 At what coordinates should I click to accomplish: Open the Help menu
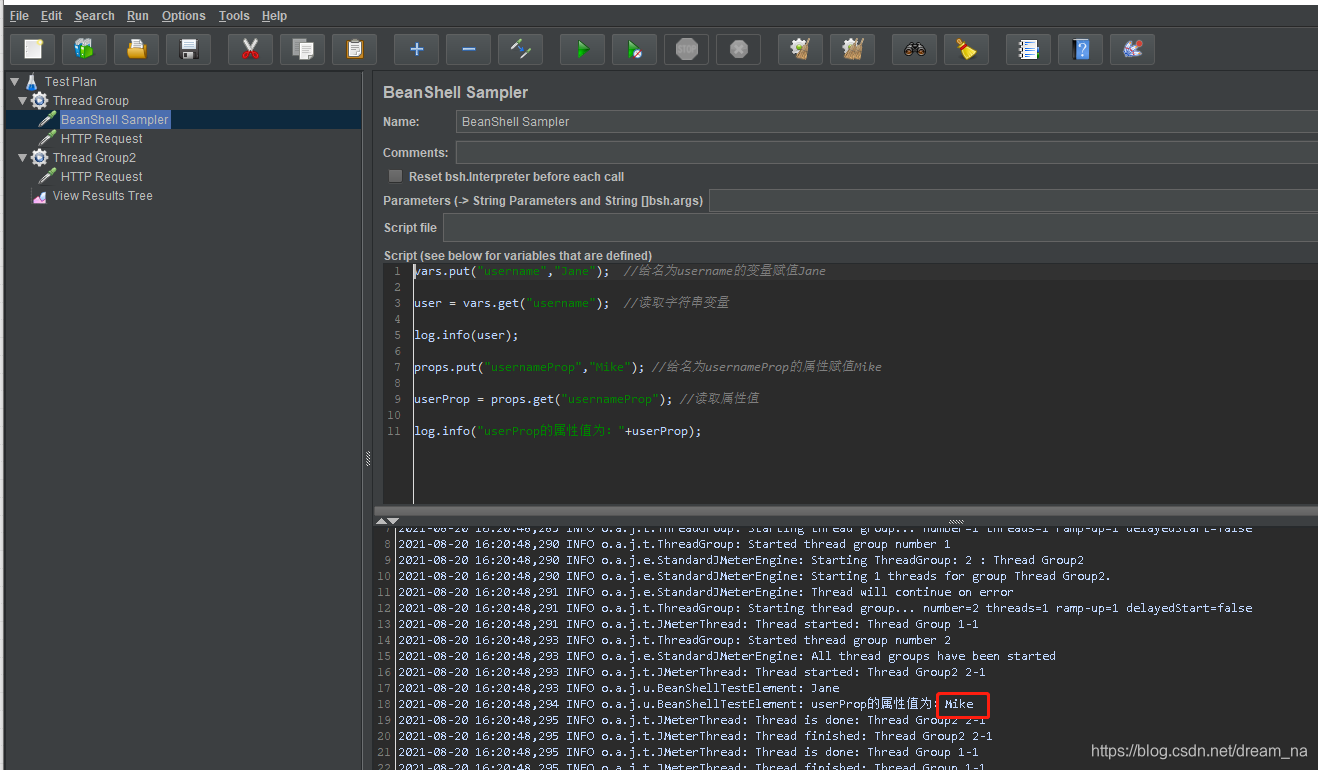tap(274, 16)
